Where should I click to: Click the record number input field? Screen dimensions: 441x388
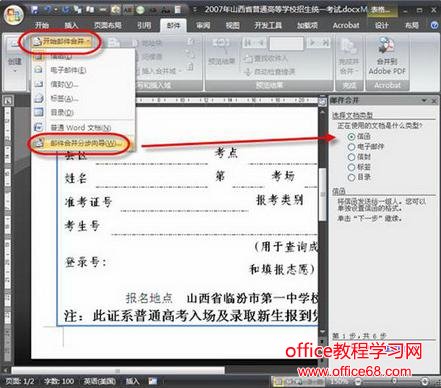(x=286, y=43)
